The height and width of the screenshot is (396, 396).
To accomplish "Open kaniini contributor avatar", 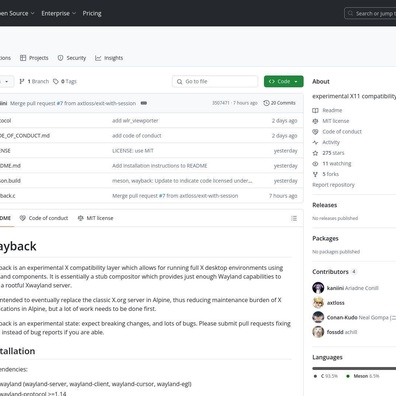I will 318,288.
